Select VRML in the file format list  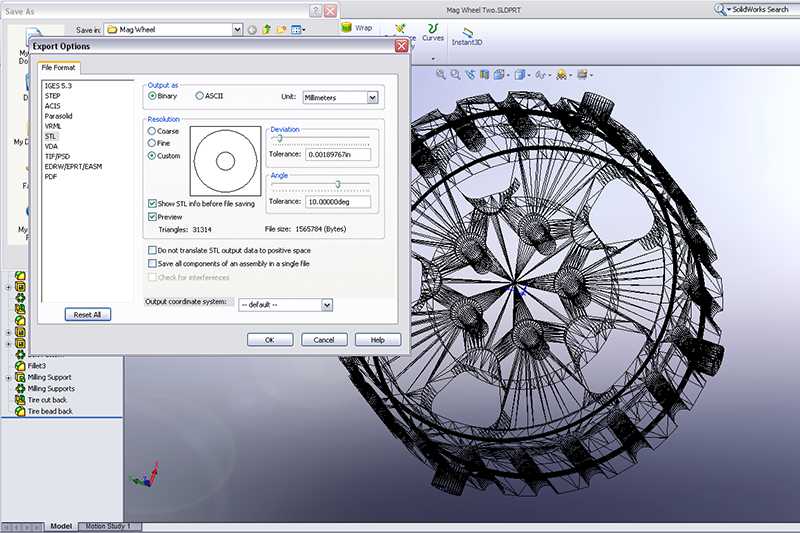pyautogui.click(x=54, y=126)
